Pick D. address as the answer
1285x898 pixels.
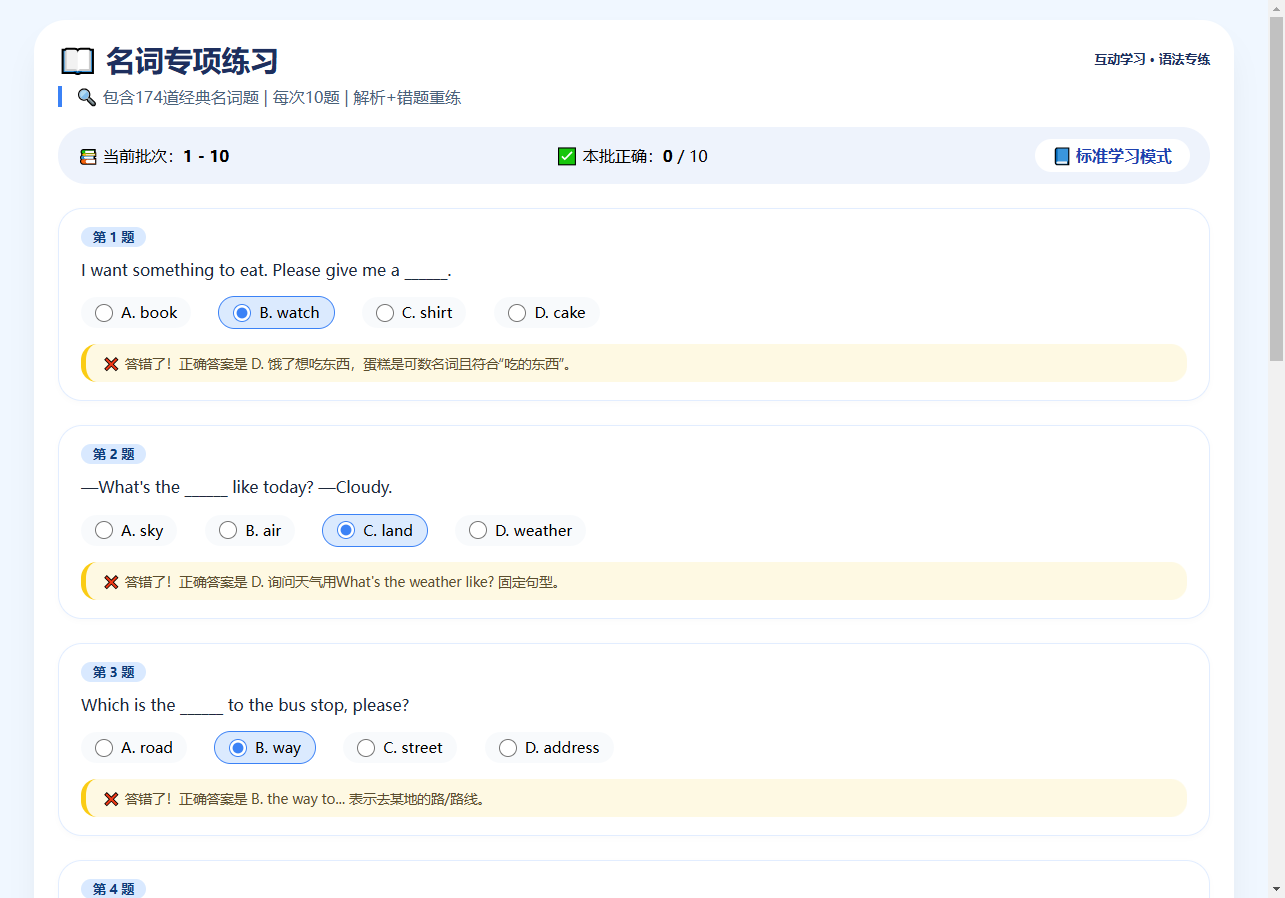[549, 748]
